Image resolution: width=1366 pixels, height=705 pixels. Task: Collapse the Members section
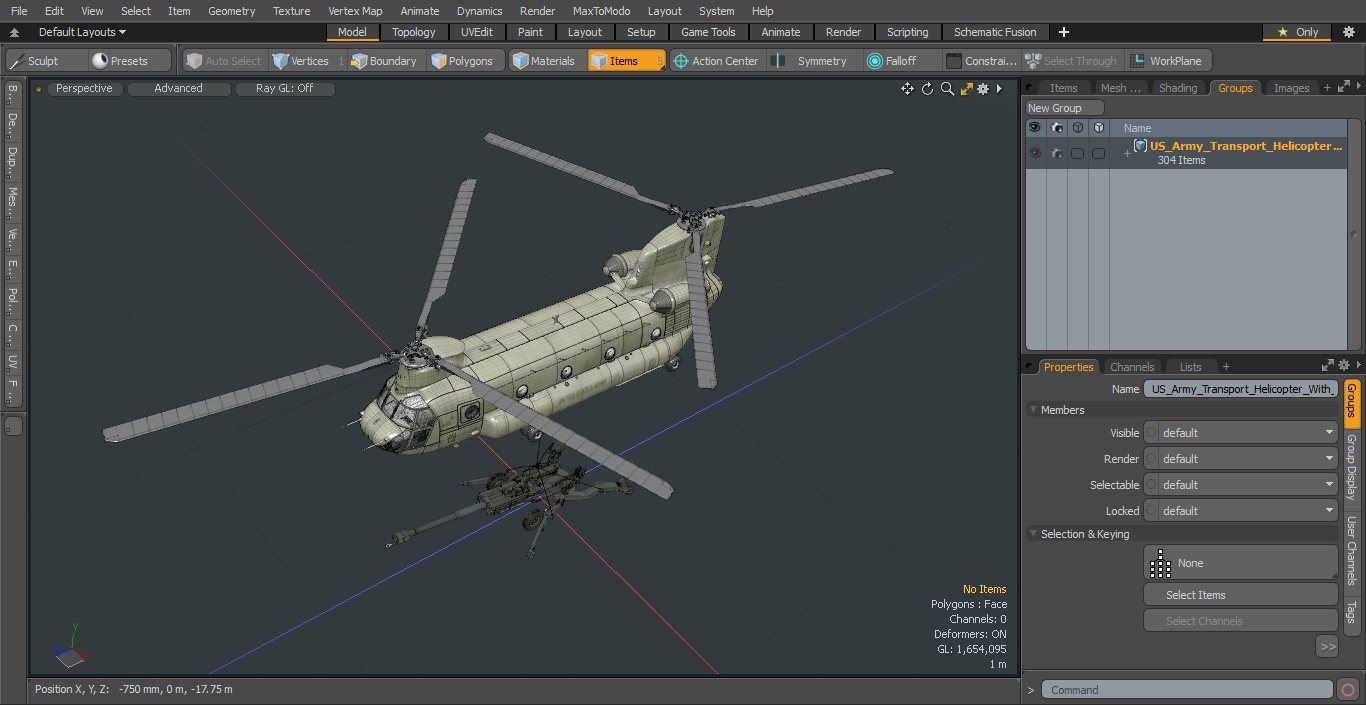pos(1033,410)
